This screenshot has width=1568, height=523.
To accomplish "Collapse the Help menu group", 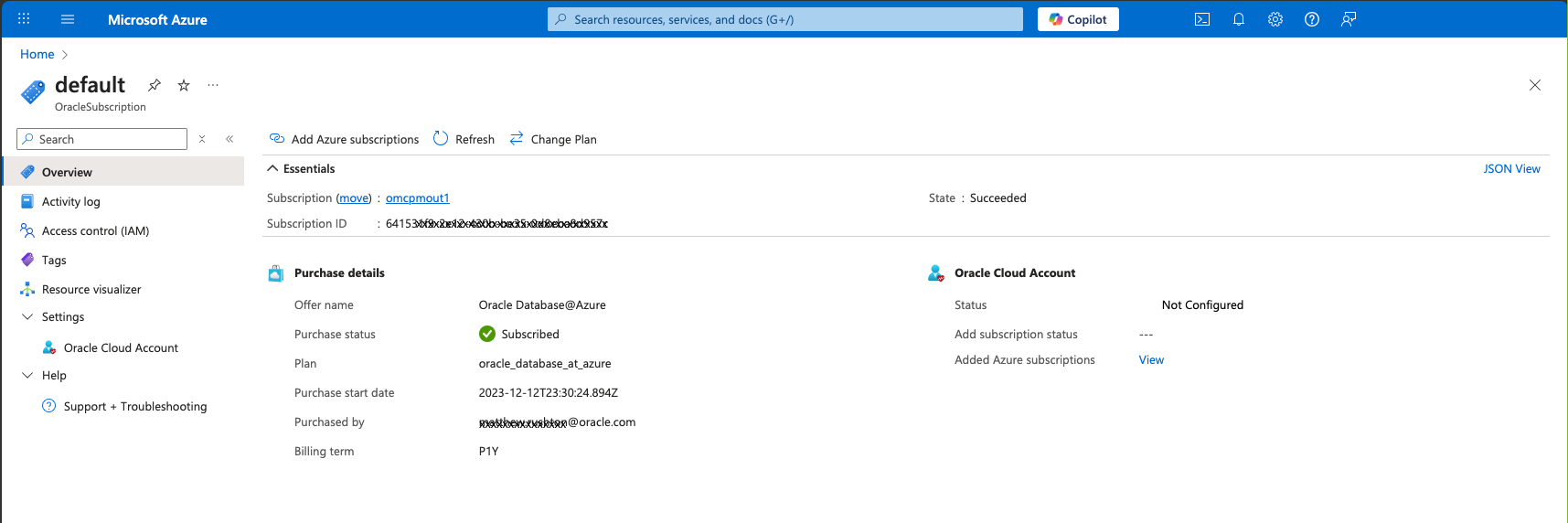I will 27,376.
